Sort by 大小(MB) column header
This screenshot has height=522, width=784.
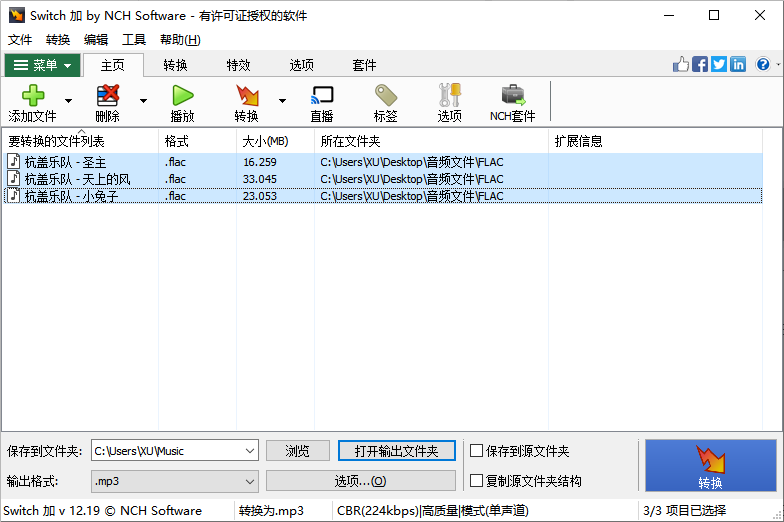(276, 142)
